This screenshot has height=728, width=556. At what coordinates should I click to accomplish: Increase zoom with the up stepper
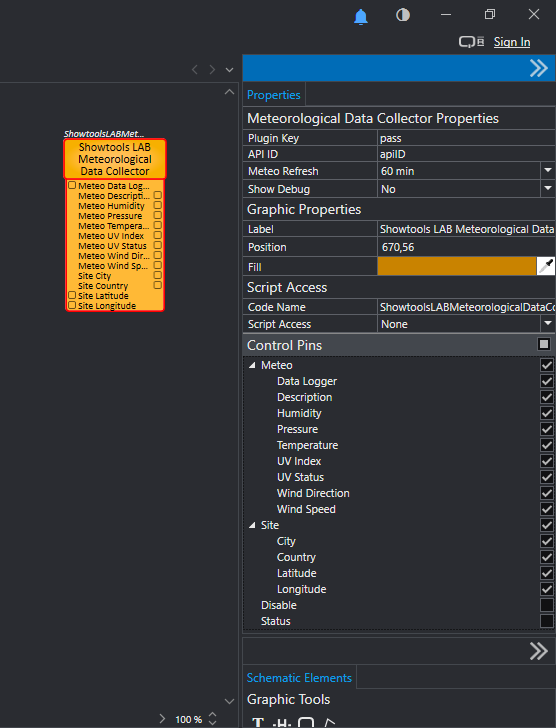point(213,715)
